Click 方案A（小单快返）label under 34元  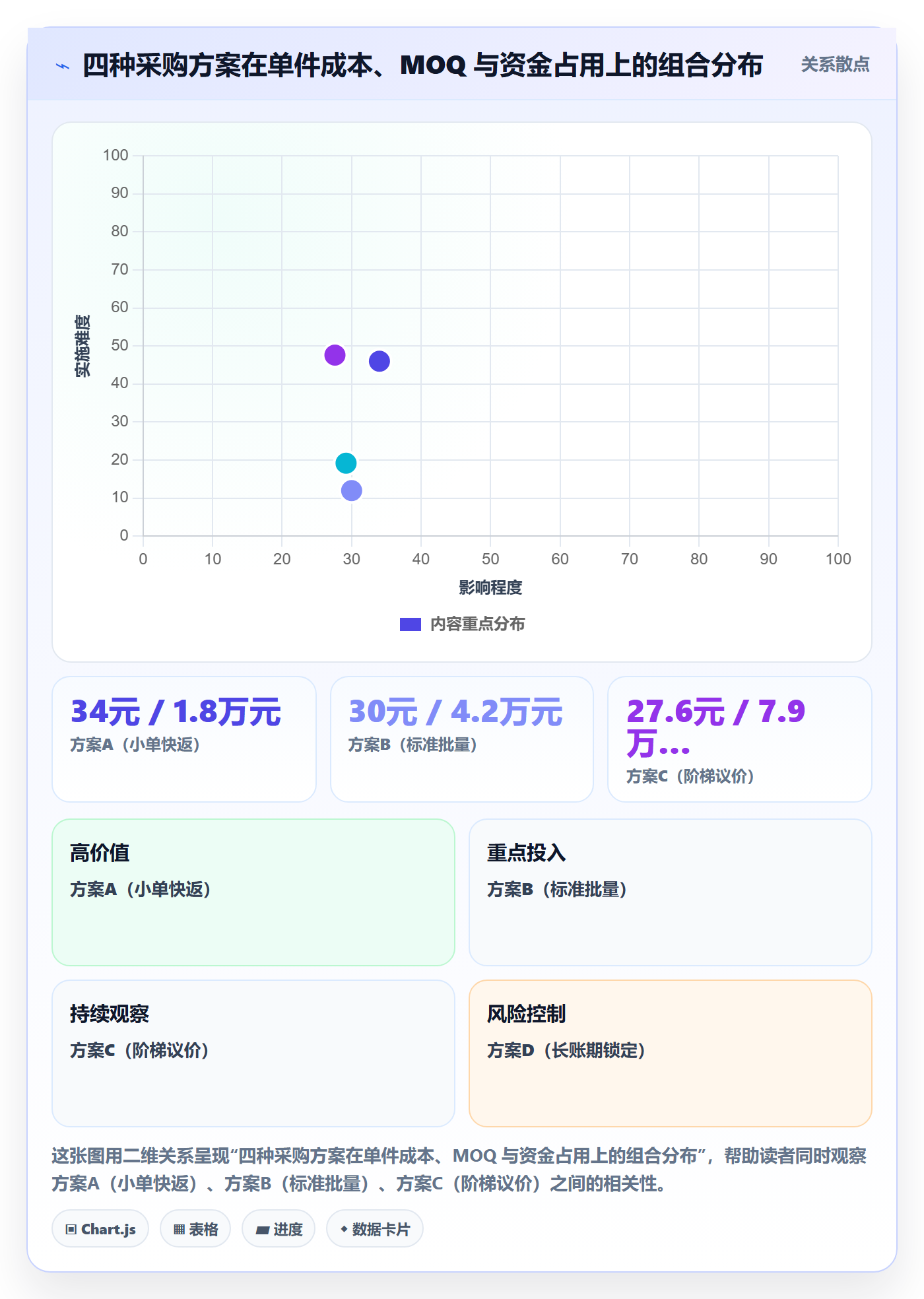click(x=135, y=745)
